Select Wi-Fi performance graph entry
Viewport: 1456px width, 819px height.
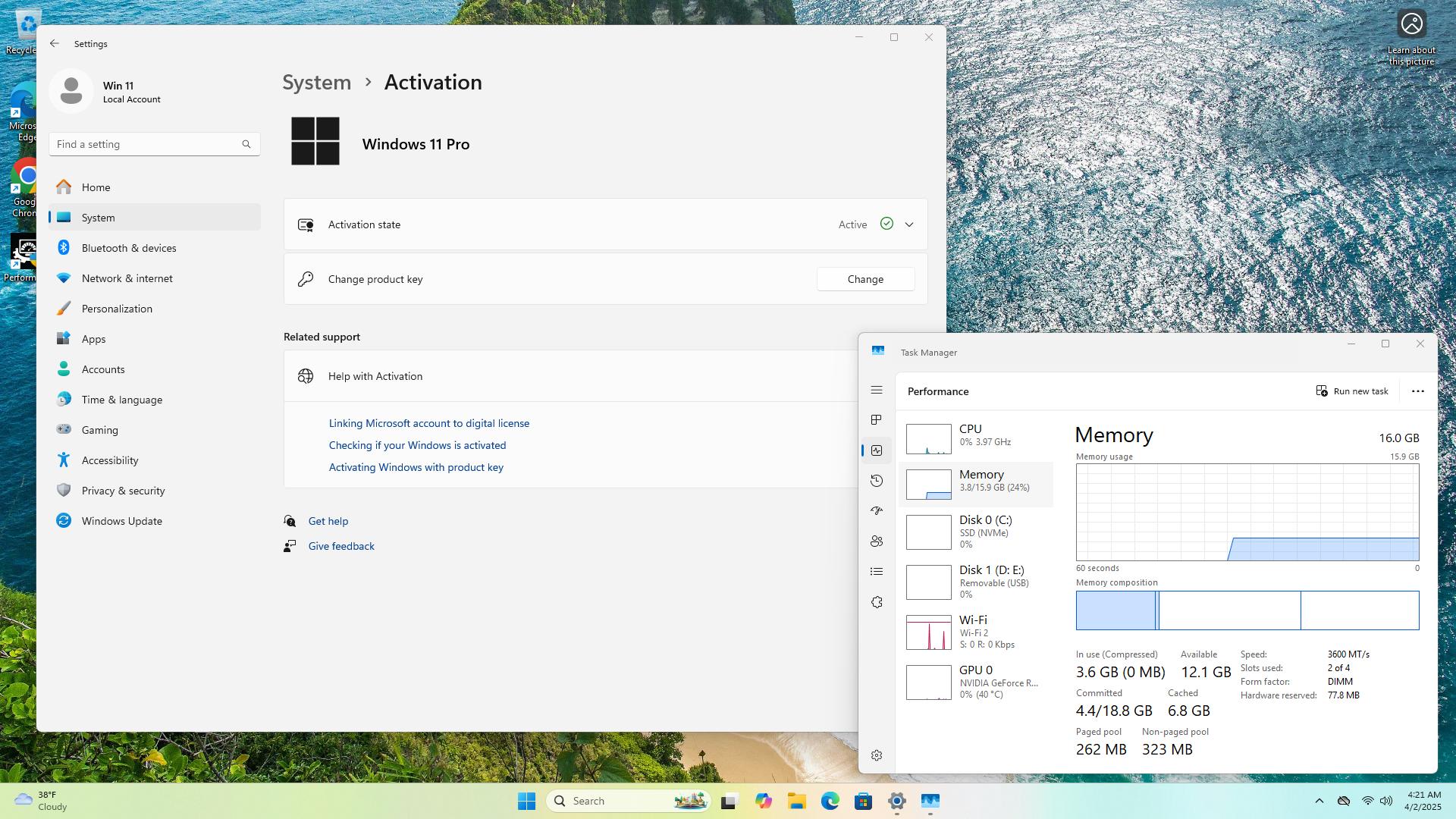click(976, 632)
